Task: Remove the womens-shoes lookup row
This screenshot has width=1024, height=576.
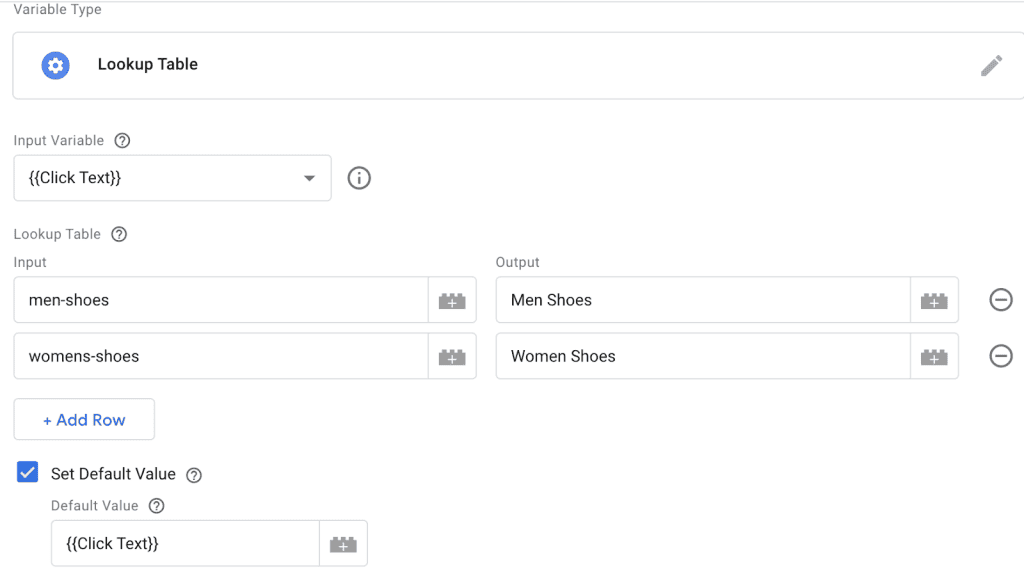Action: click(x=1001, y=356)
